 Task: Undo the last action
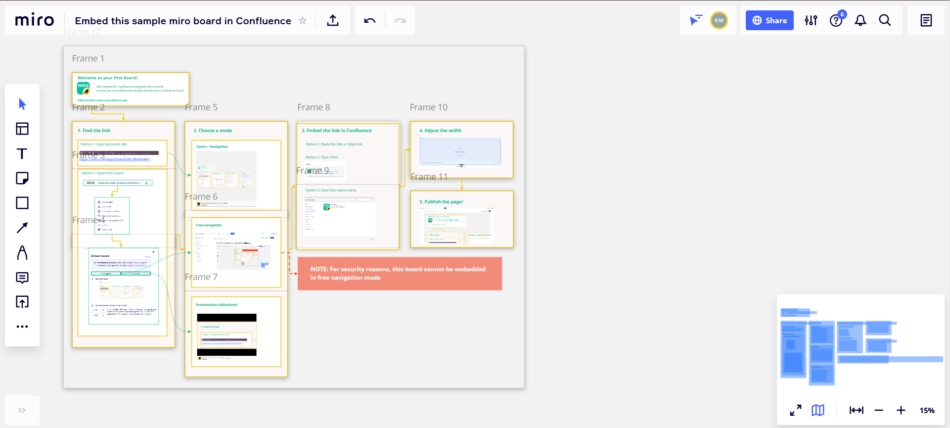tap(370, 20)
